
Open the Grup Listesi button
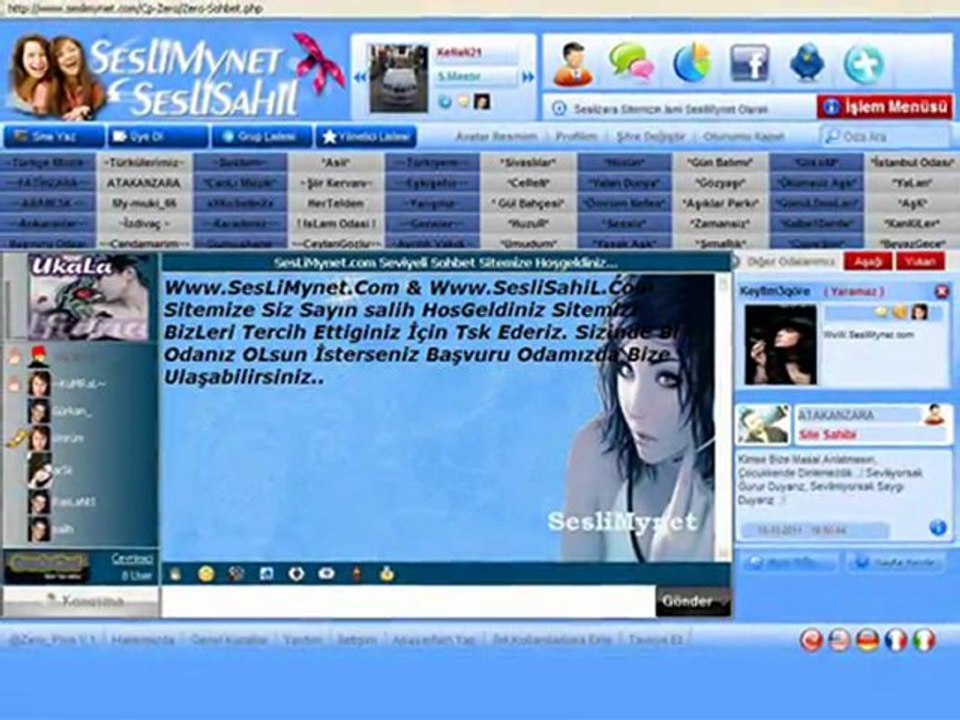[x=262, y=137]
